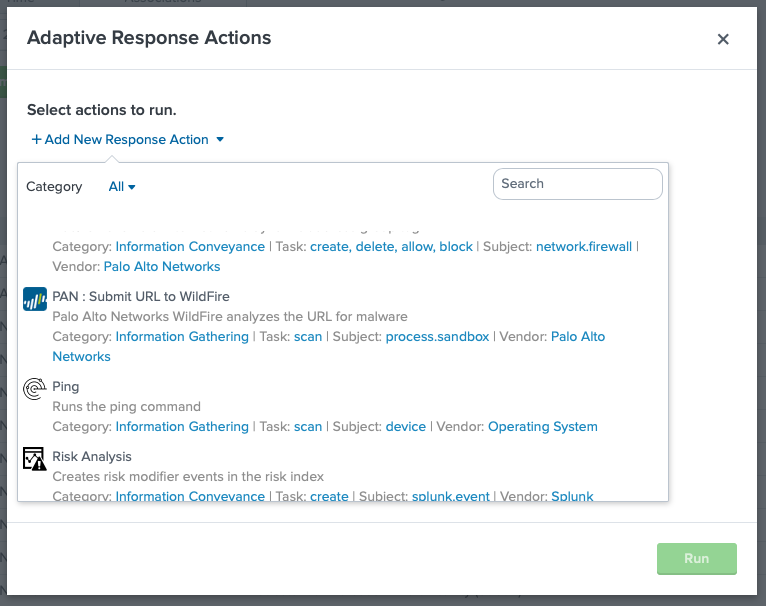Click the Search input field

pyautogui.click(x=578, y=184)
